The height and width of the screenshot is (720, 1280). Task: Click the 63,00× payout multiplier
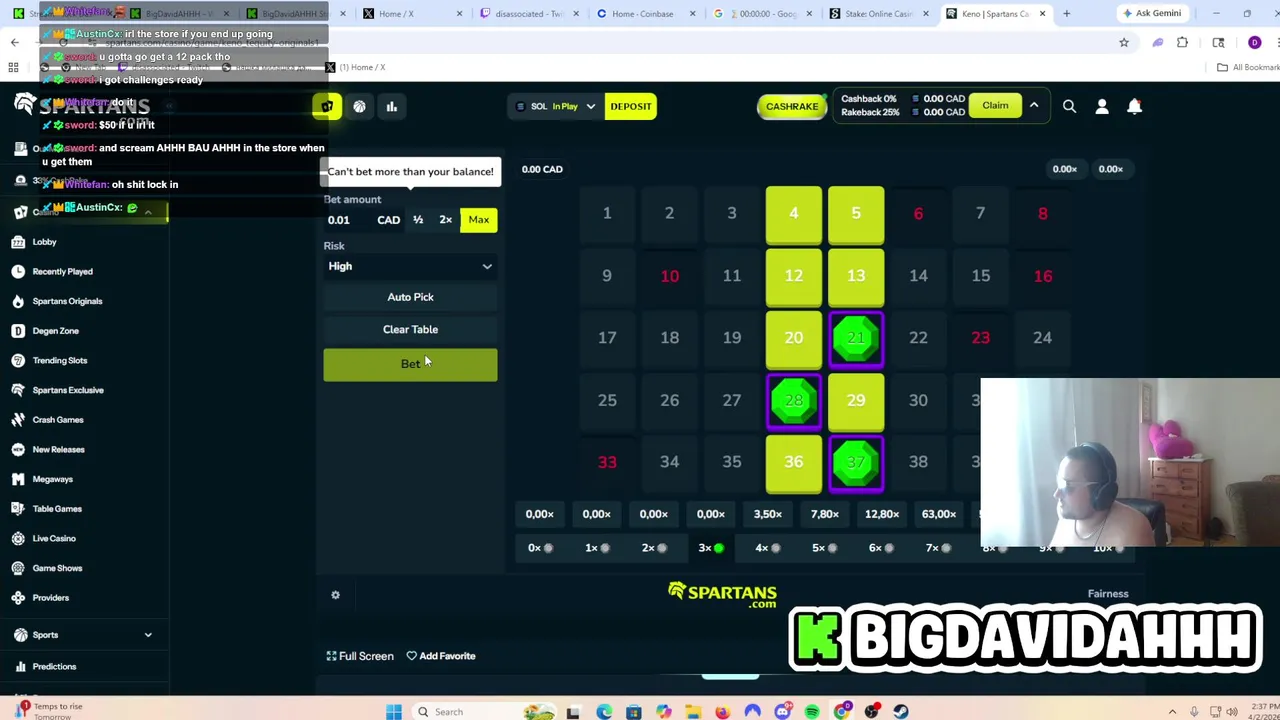tap(939, 514)
